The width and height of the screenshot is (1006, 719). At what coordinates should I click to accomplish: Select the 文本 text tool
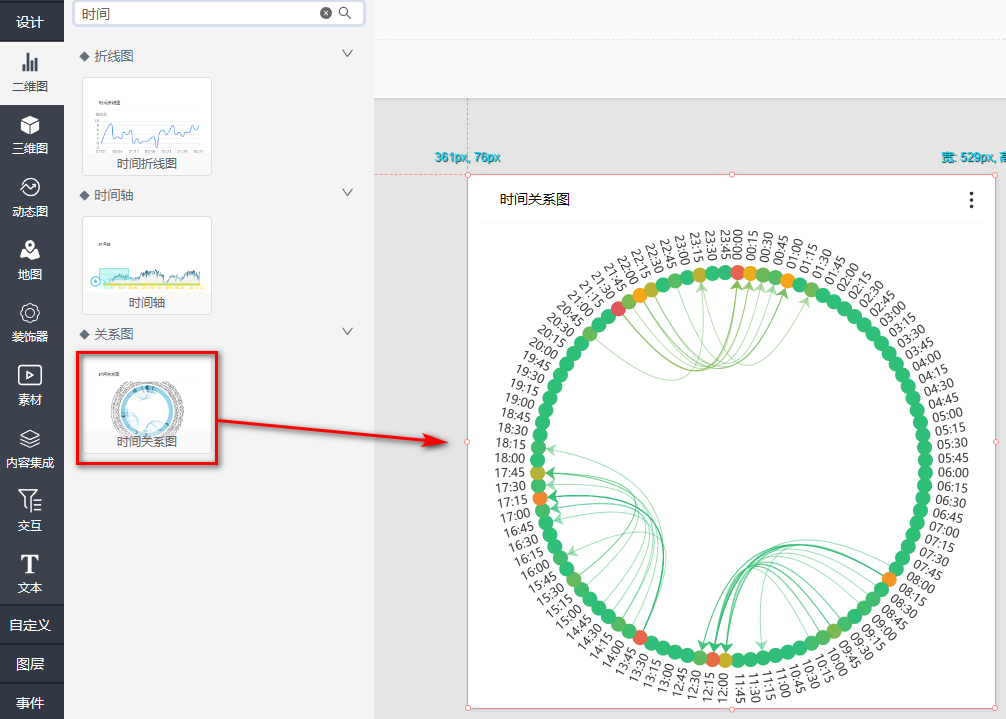click(x=30, y=574)
